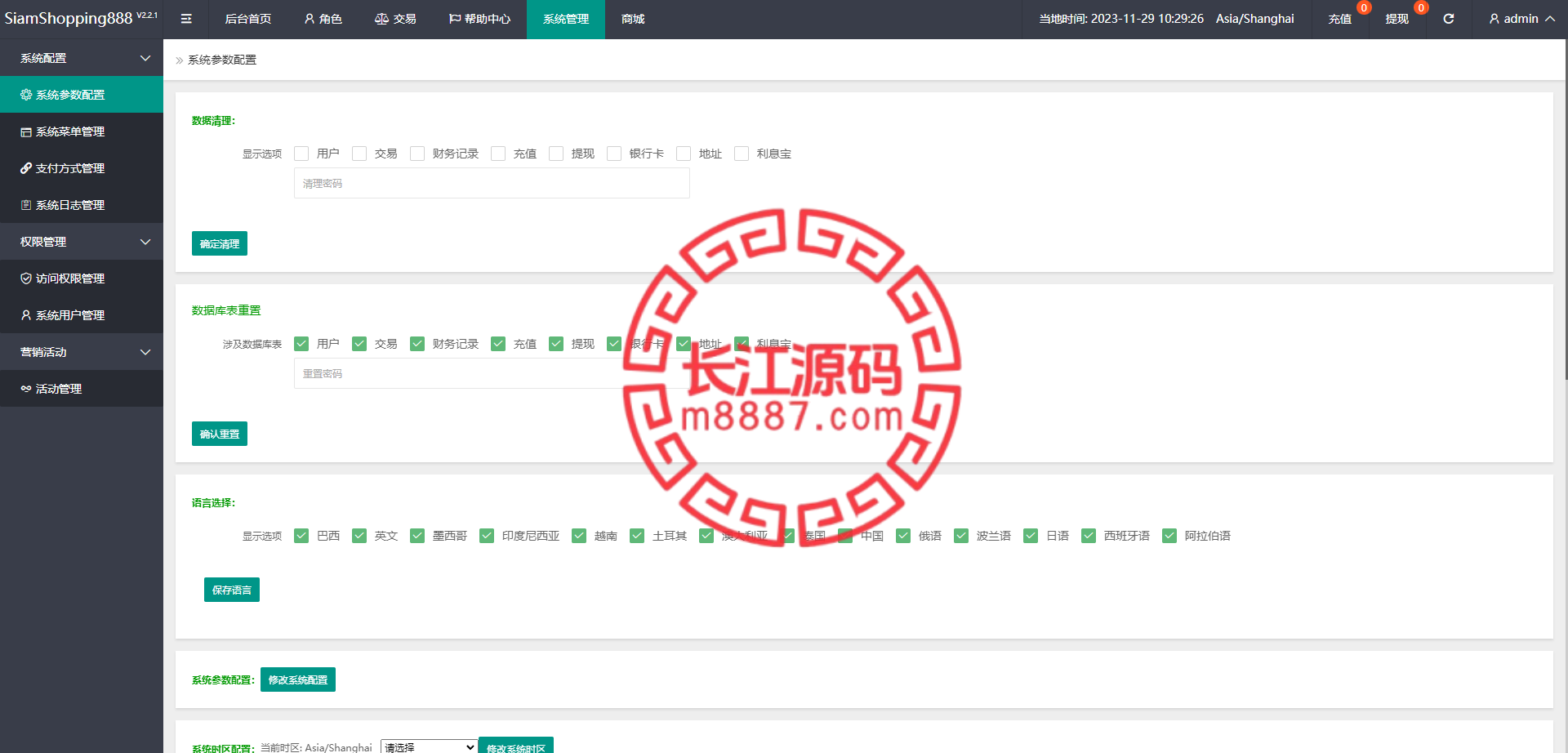
Task: Open the 商城 top menu
Action: pos(633,19)
